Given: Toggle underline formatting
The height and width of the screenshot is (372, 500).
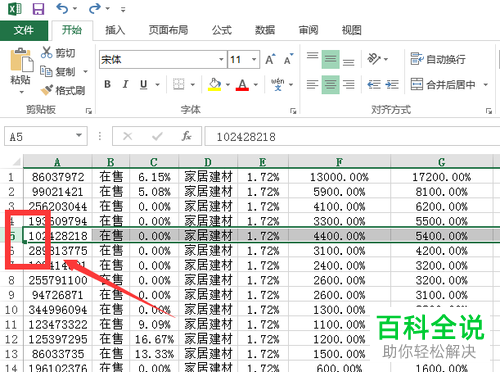Looking at the screenshot, I should [144, 84].
